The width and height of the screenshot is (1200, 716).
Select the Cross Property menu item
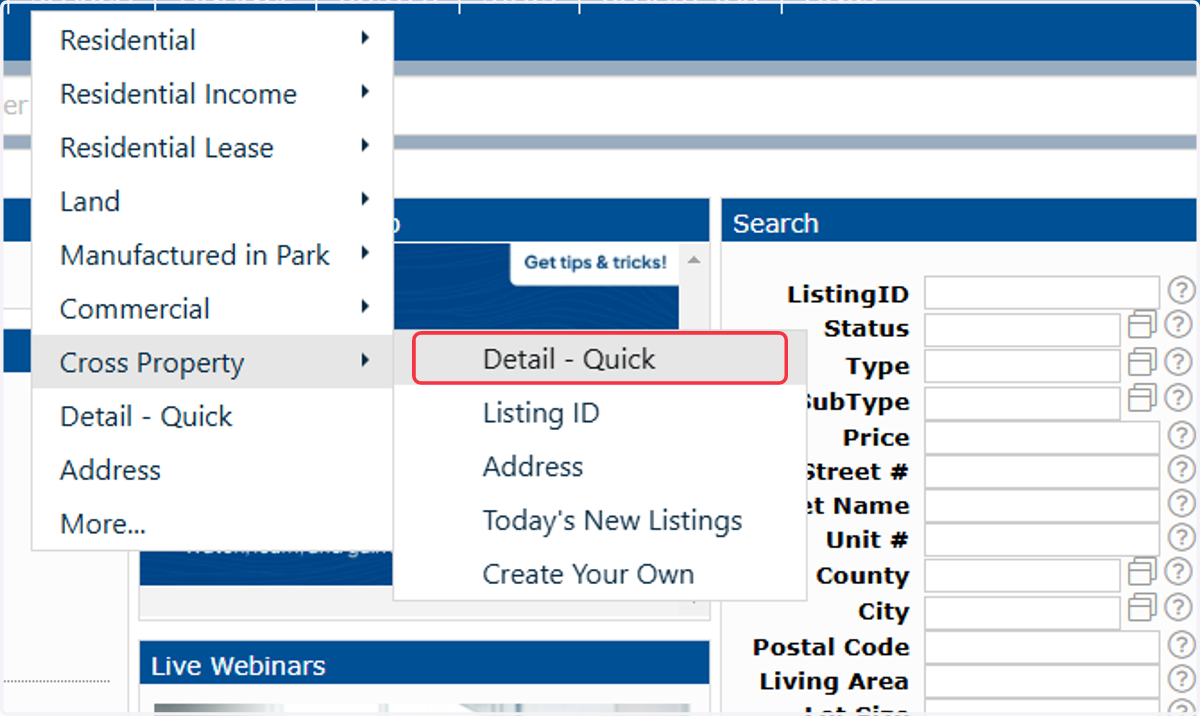pos(212,363)
